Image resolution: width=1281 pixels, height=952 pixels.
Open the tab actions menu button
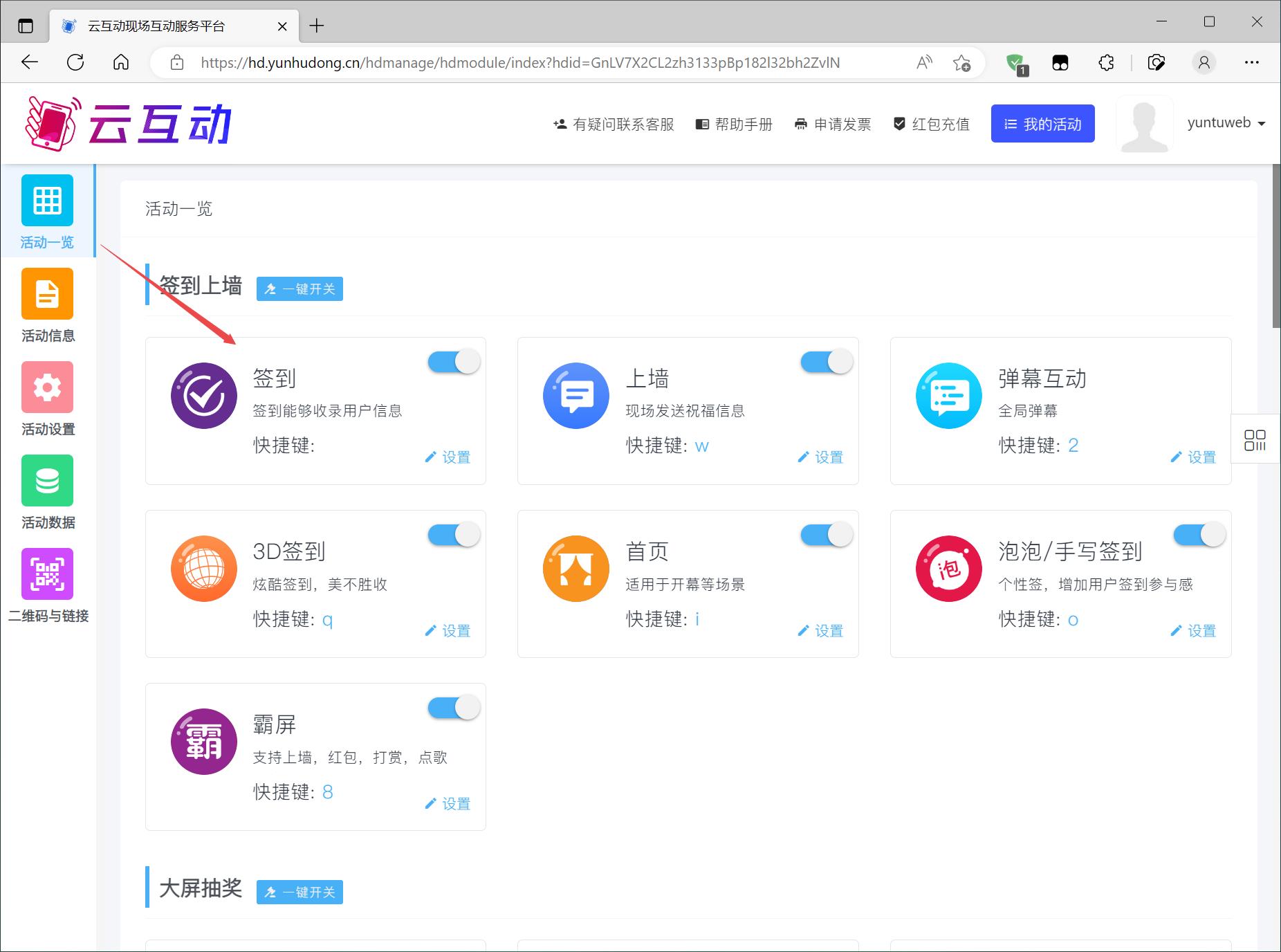[x=26, y=26]
